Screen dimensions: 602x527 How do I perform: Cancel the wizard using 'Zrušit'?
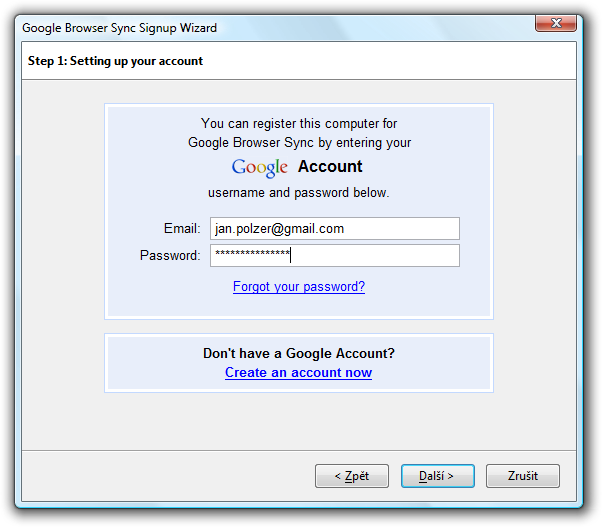(523, 476)
